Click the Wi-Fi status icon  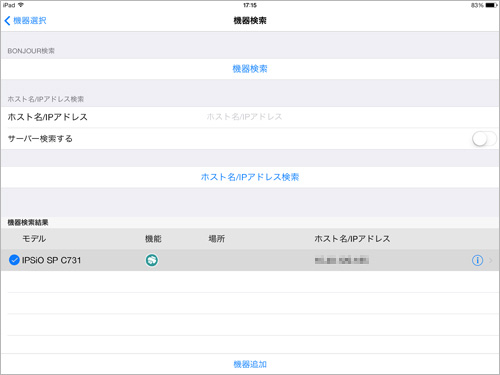[x=21, y=5]
